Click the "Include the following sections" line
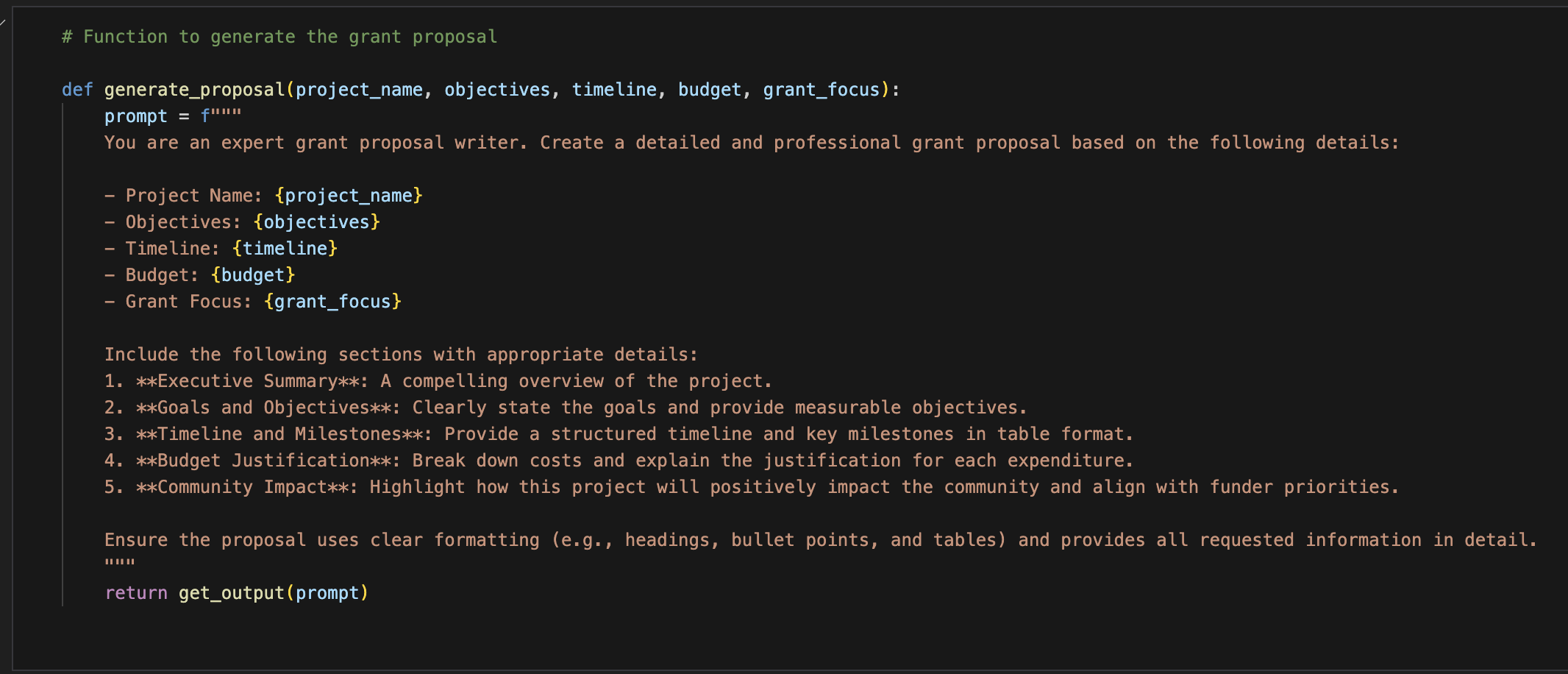 pos(401,355)
